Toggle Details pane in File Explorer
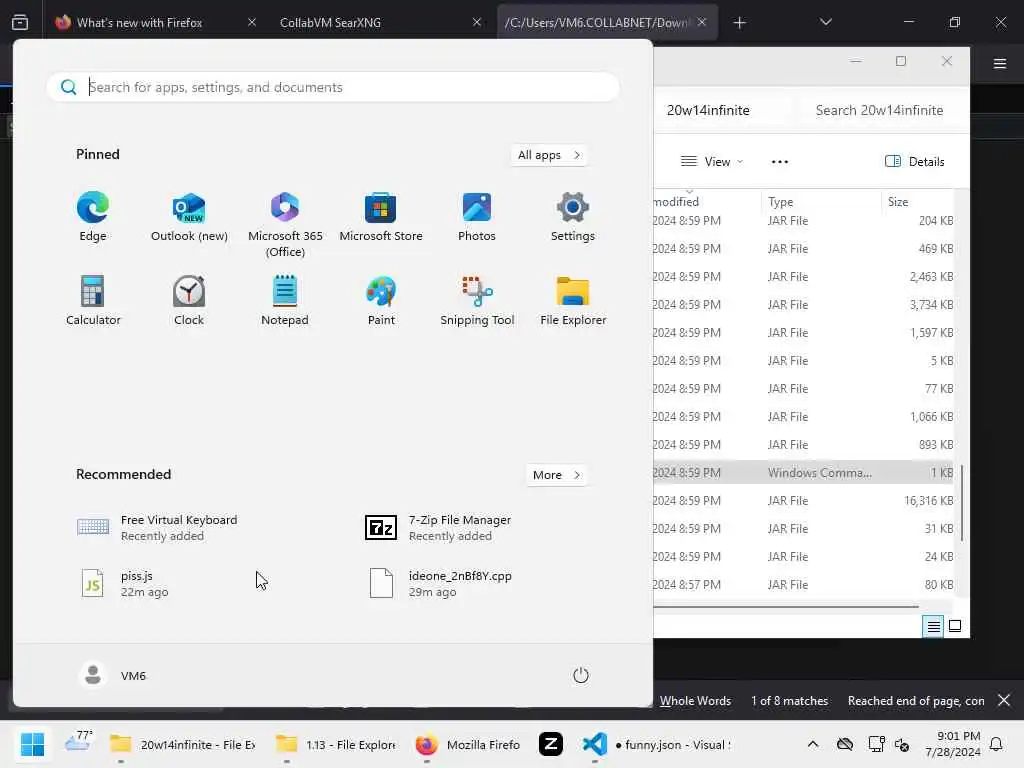The image size is (1024, 768). [x=914, y=161]
